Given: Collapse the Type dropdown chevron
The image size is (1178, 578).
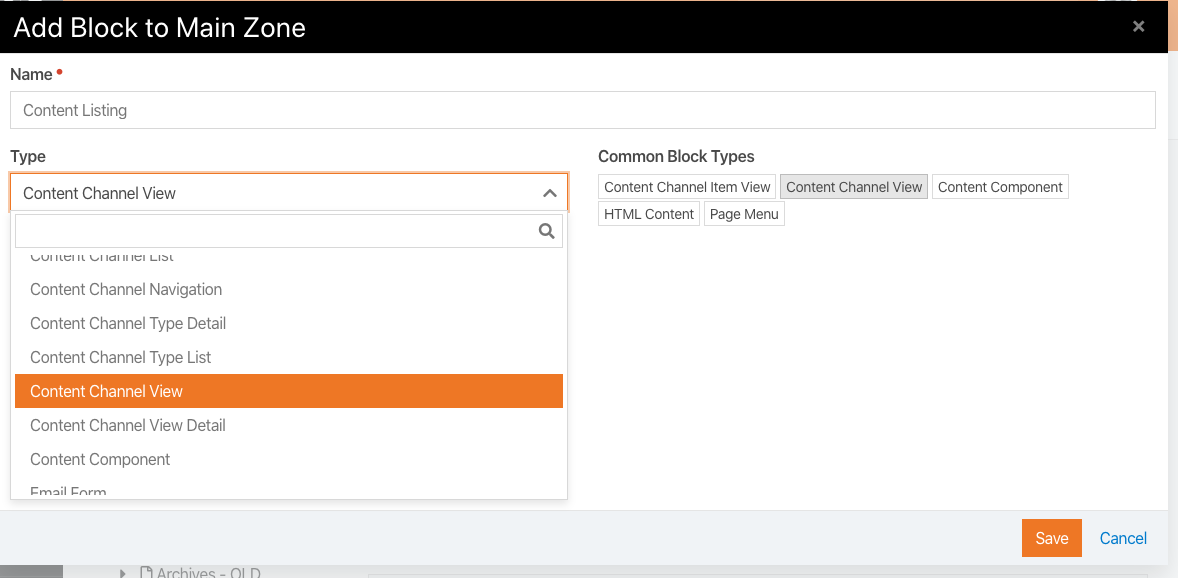Looking at the screenshot, I should tap(549, 193).
